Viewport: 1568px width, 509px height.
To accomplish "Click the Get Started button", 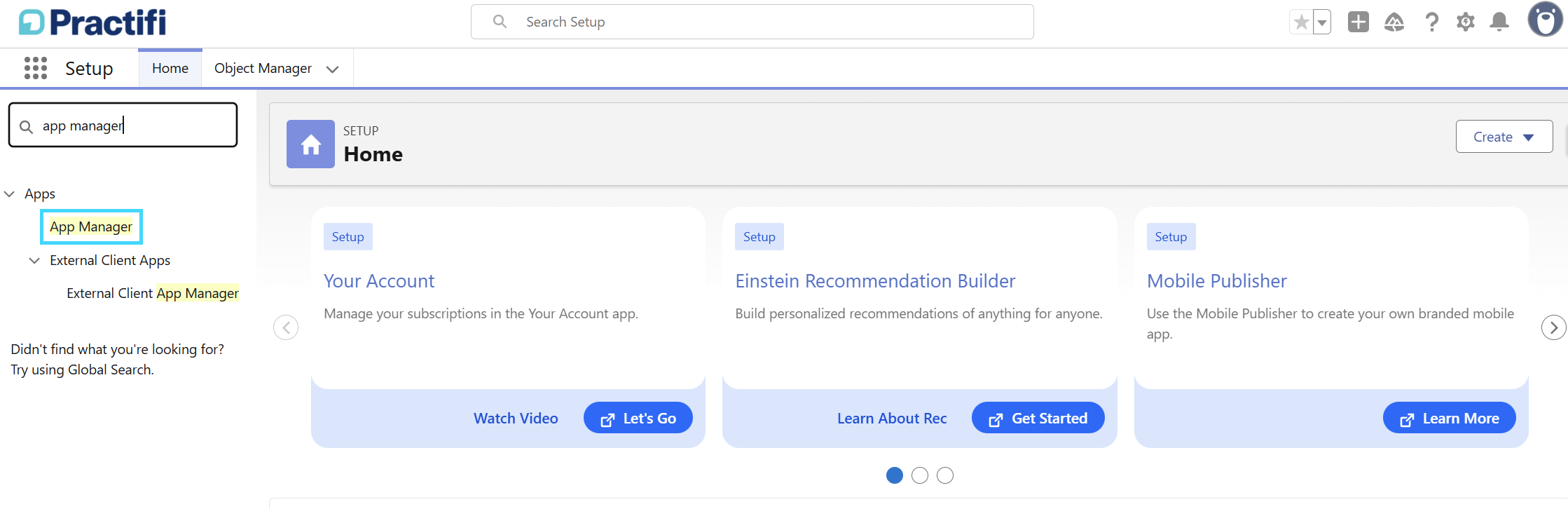I will (x=1038, y=418).
